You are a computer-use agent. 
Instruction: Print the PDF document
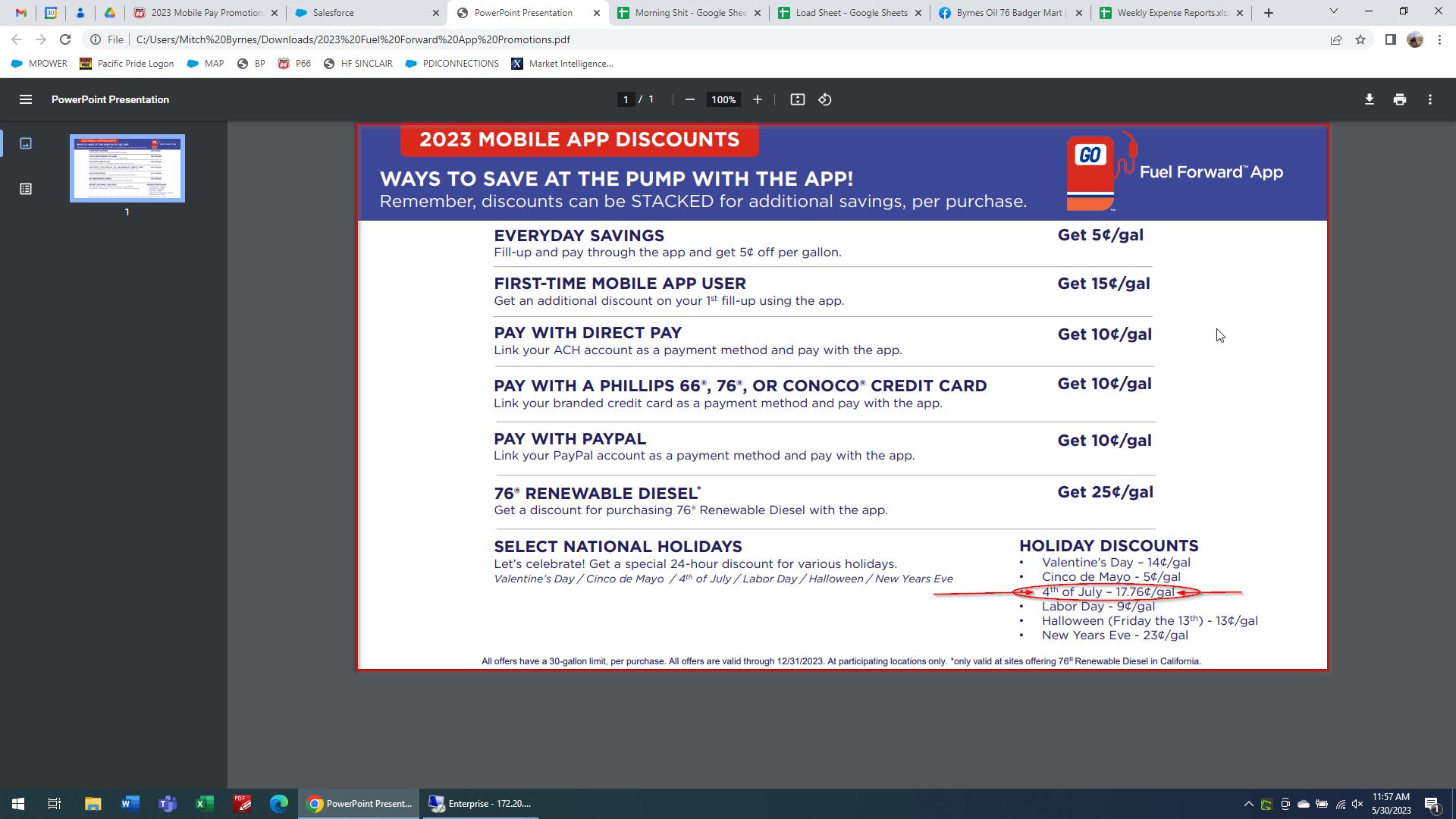tap(1399, 99)
